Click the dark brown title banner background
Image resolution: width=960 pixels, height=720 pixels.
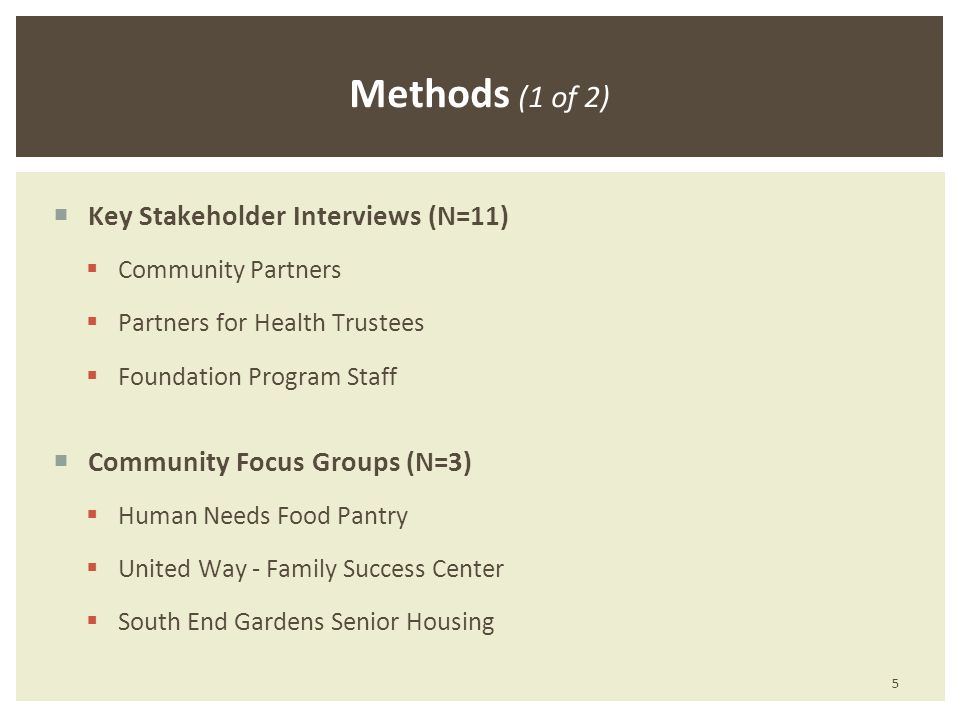coord(184,86)
